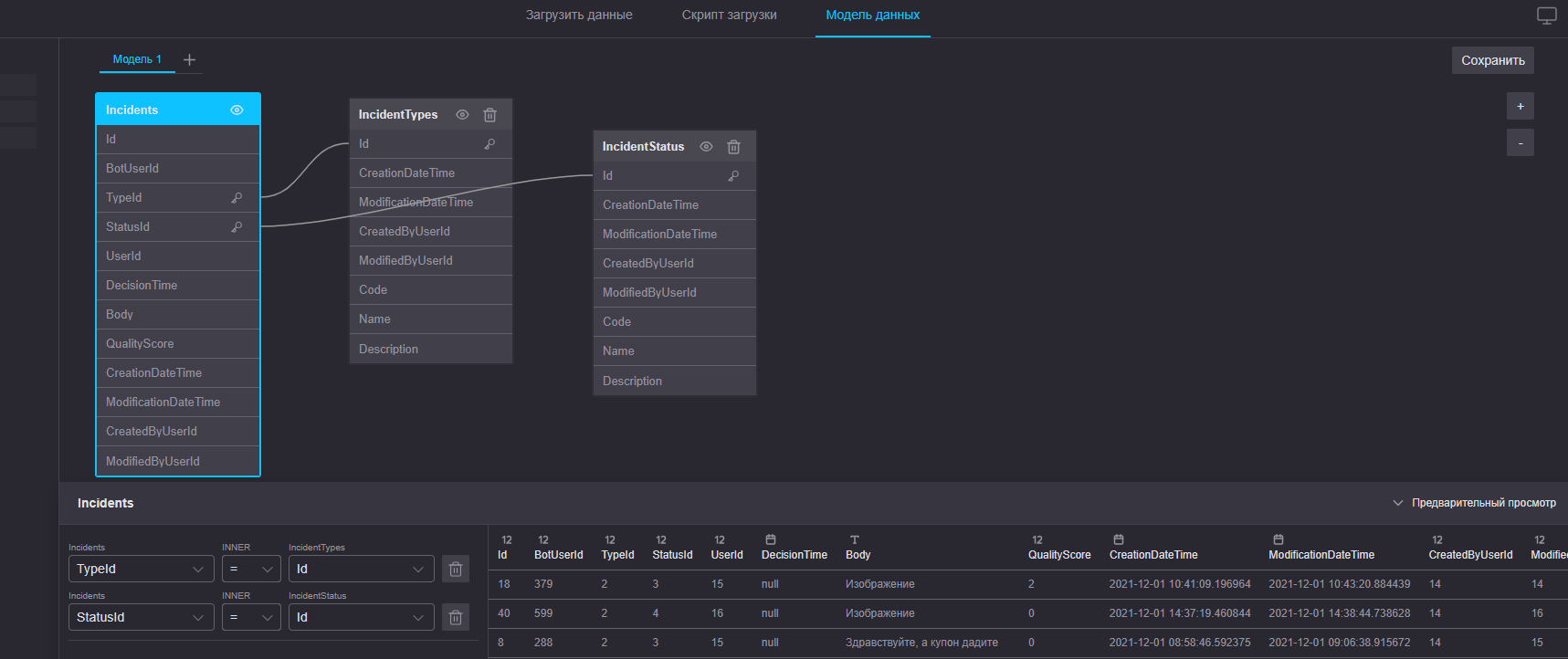
Task: Click key icon on IncidentStatus Id field
Action: [733, 176]
